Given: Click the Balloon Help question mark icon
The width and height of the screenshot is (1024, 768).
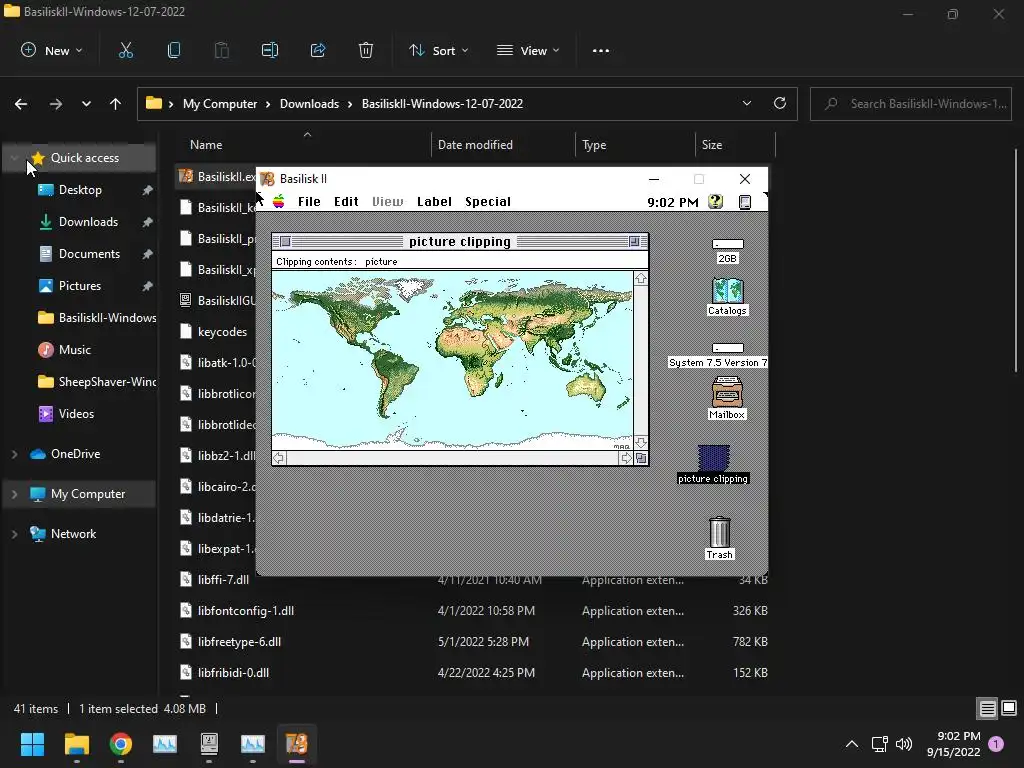Looking at the screenshot, I should (x=716, y=202).
